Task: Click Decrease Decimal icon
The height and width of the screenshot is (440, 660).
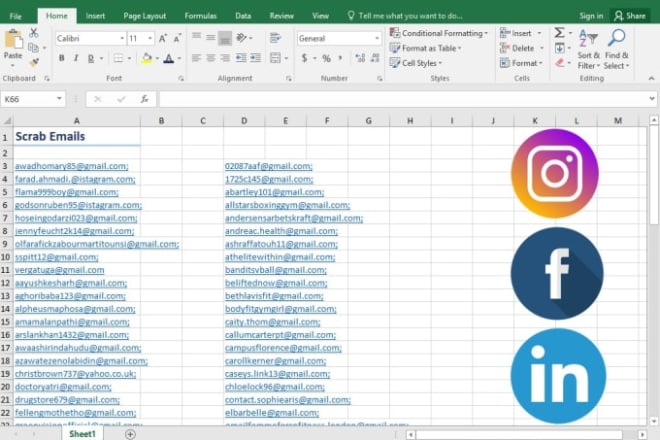Action: pyautogui.click(x=375, y=58)
